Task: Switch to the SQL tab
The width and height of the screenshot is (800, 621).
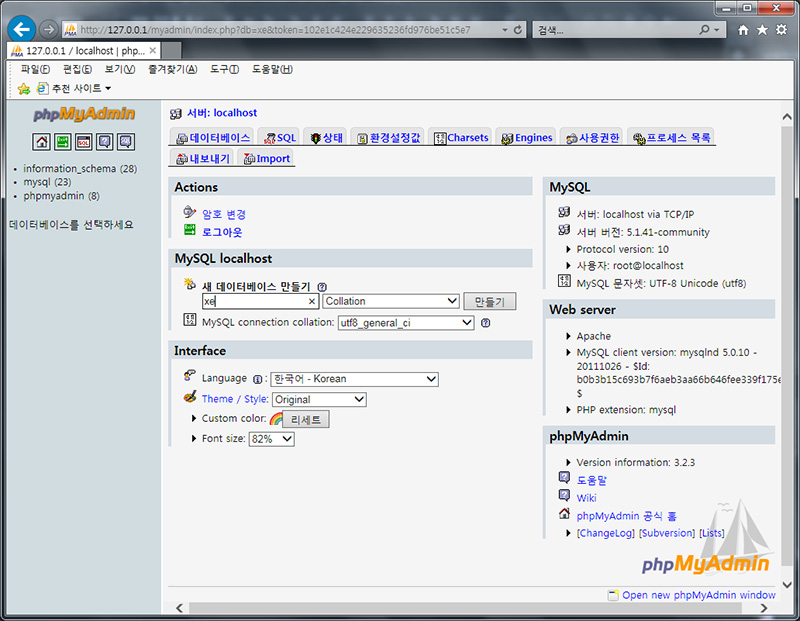Action: pyautogui.click(x=280, y=138)
